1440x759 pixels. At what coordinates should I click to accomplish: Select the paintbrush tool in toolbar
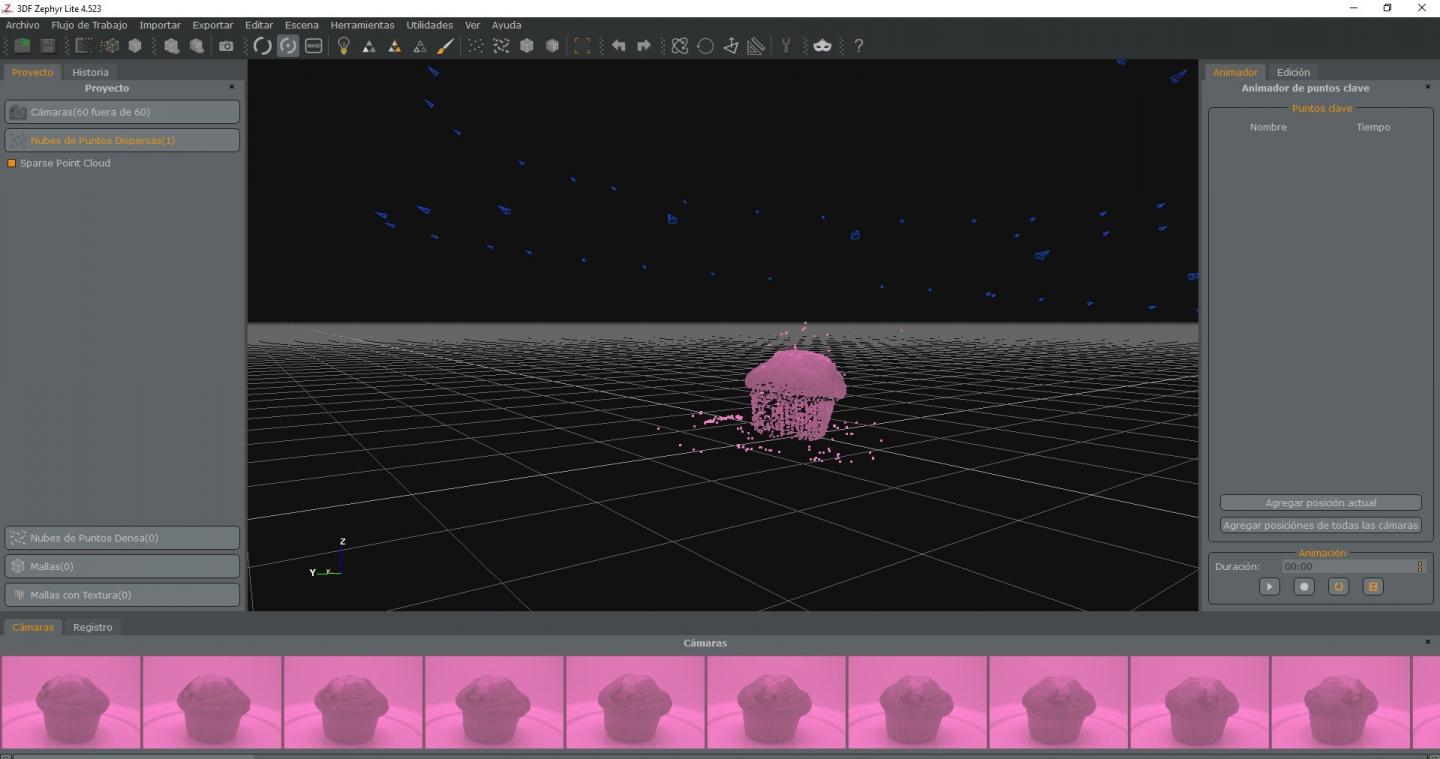pos(446,46)
